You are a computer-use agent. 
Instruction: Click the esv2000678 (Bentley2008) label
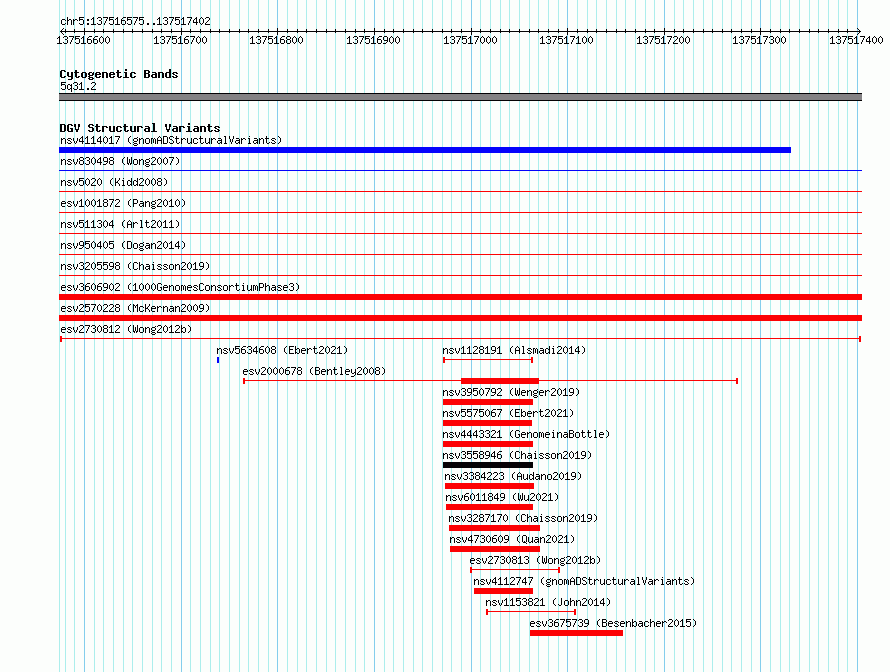tap(314, 371)
